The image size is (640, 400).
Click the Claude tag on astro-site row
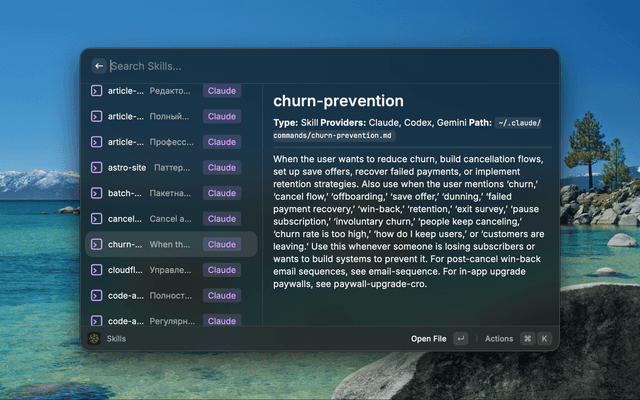click(x=222, y=167)
